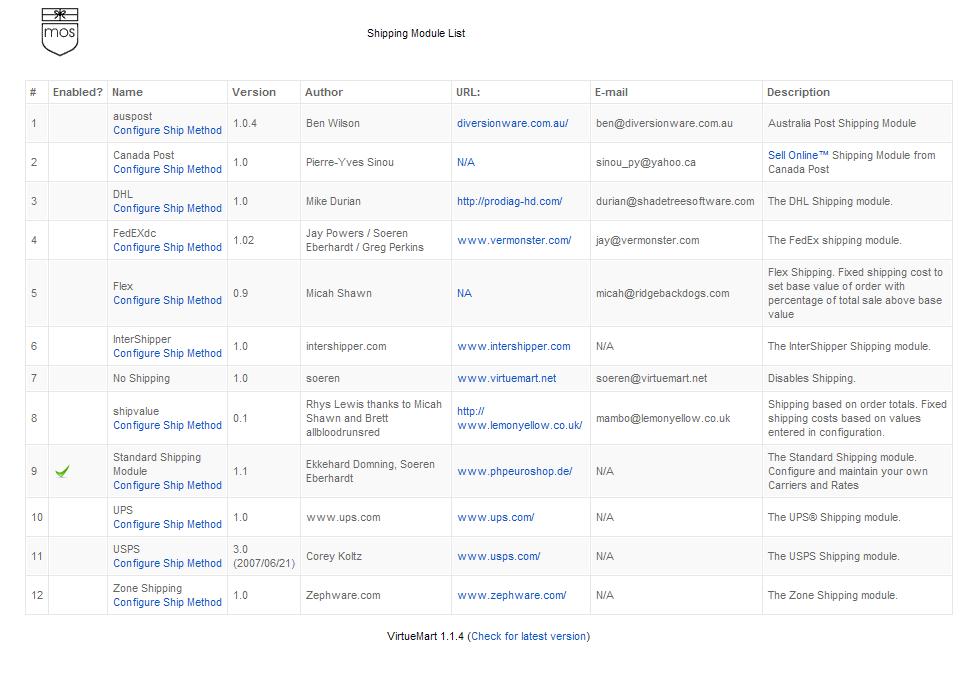The width and height of the screenshot is (965, 685).
Task: Configure ship method for auspost
Action: (x=167, y=131)
